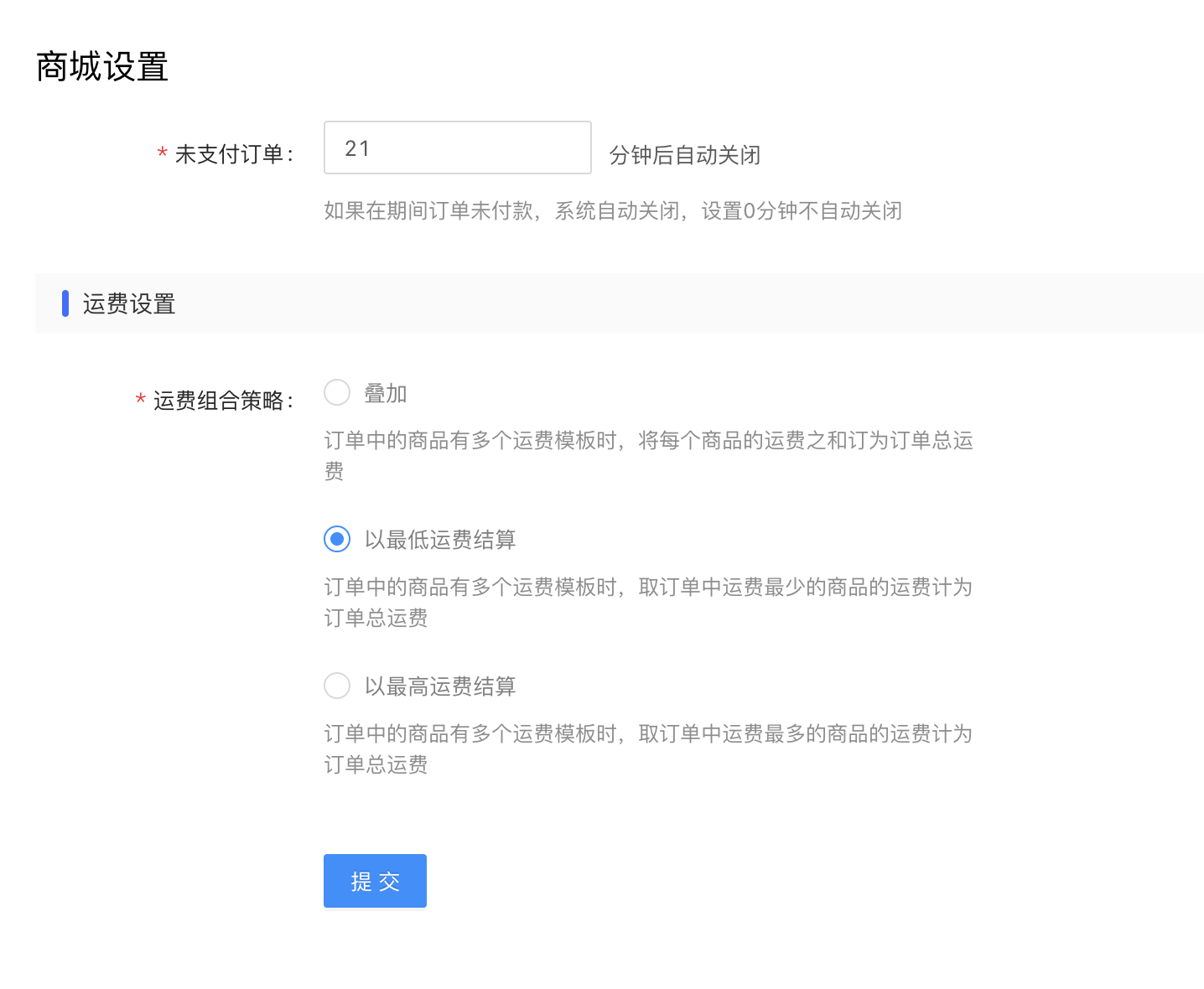Click the blue bar marker beside 运费设置
1204x989 pixels.
(65, 303)
